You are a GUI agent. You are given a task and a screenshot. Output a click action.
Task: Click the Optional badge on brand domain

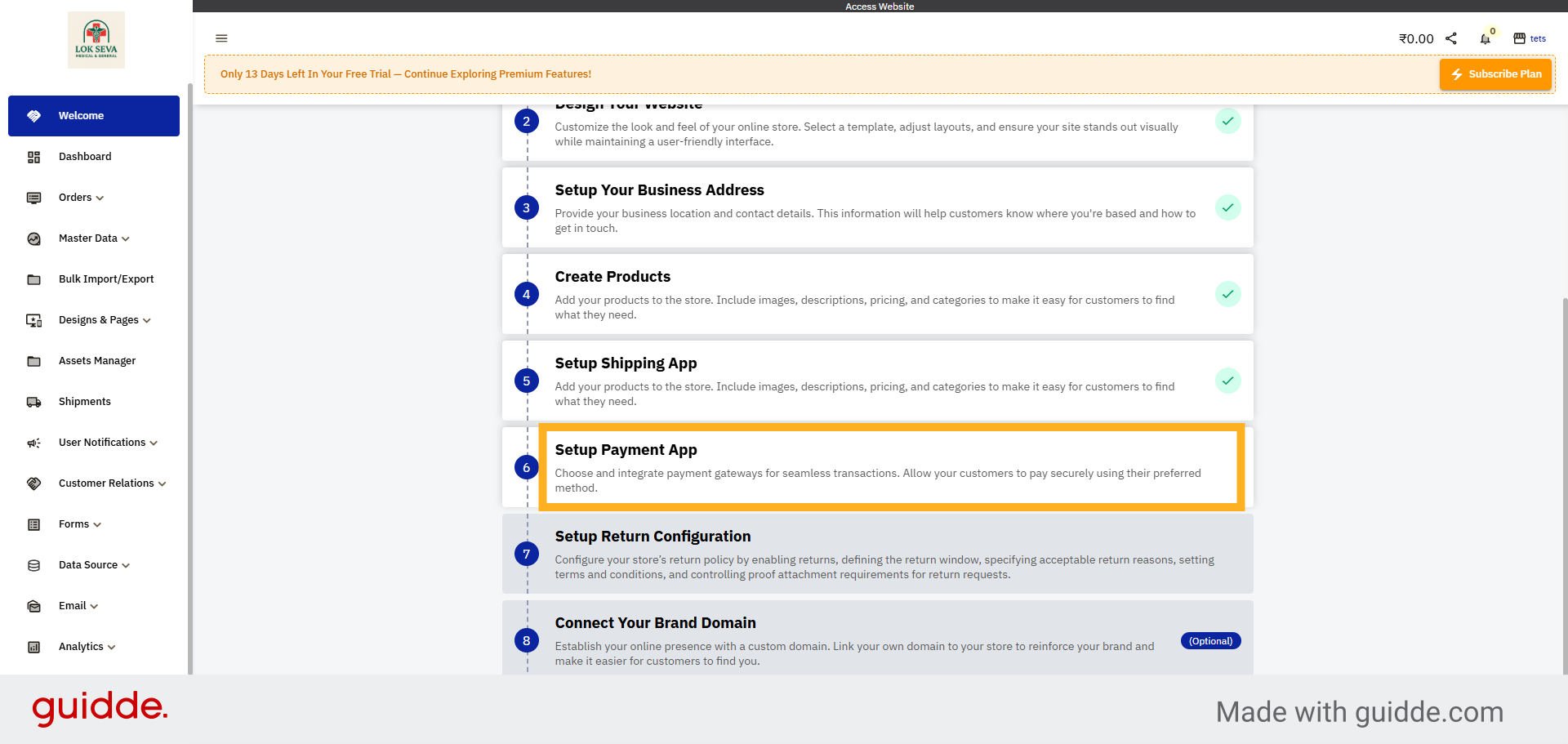[x=1210, y=641]
